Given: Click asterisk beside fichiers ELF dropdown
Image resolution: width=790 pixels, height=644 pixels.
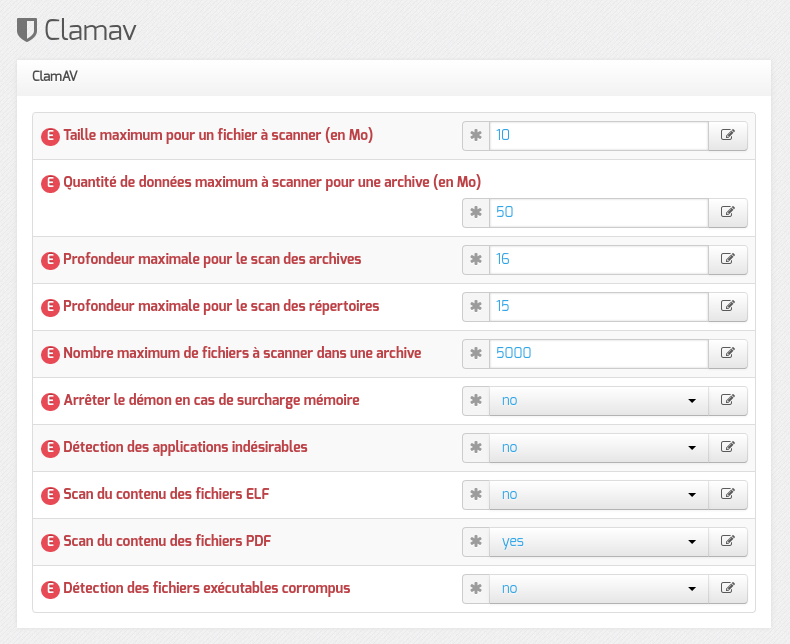Looking at the screenshot, I should 476,494.
